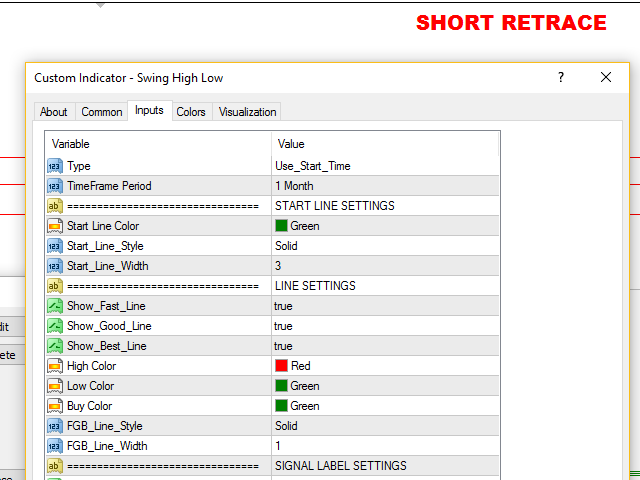Open the About tab

pyautogui.click(x=53, y=112)
